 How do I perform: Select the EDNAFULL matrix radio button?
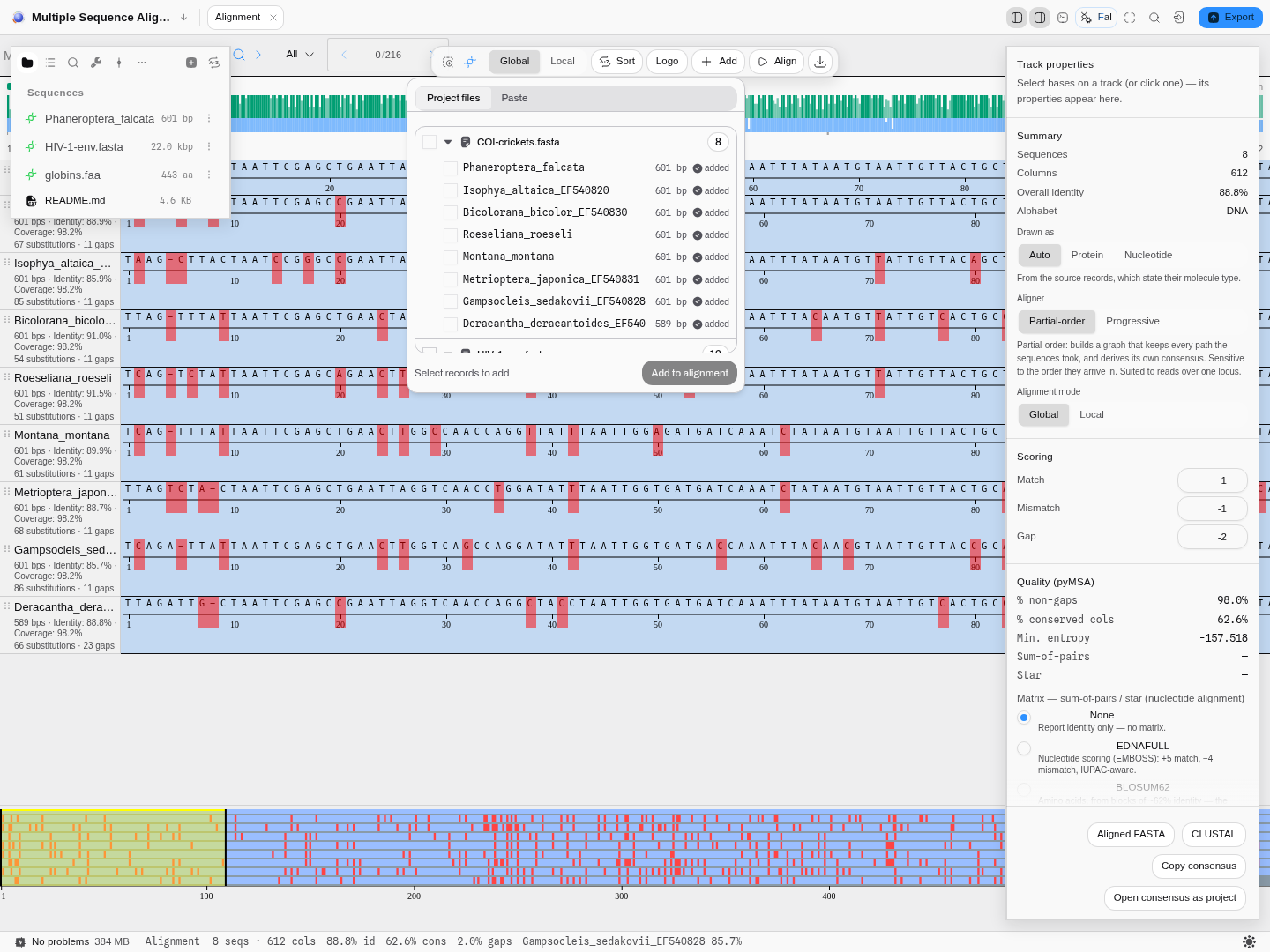click(1024, 748)
